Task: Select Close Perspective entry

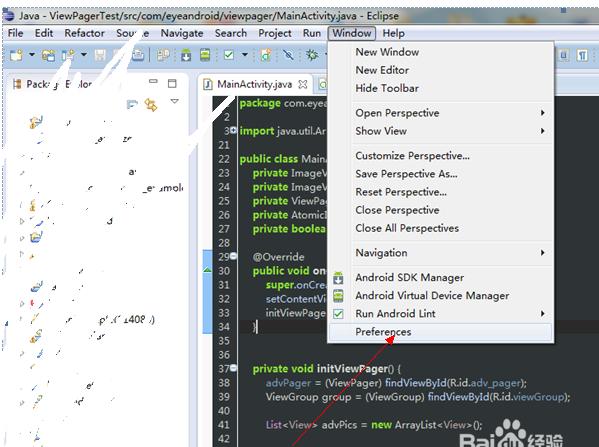Action: point(441,210)
